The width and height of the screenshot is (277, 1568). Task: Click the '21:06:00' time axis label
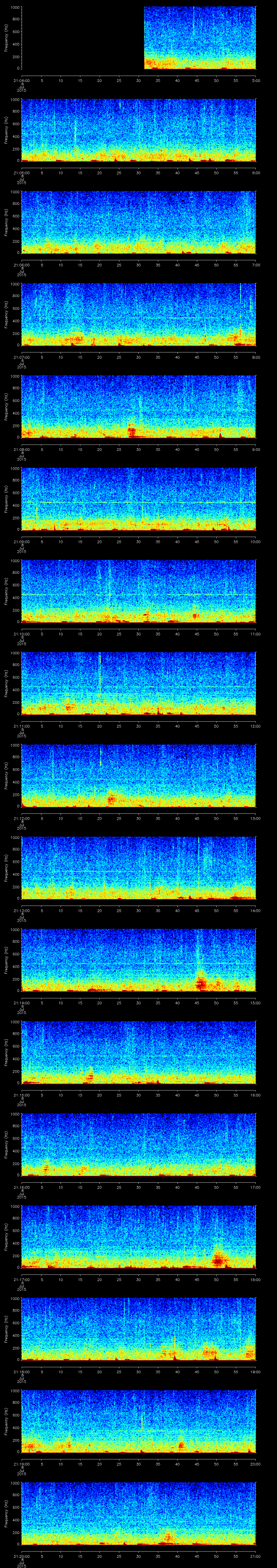[21, 265]
